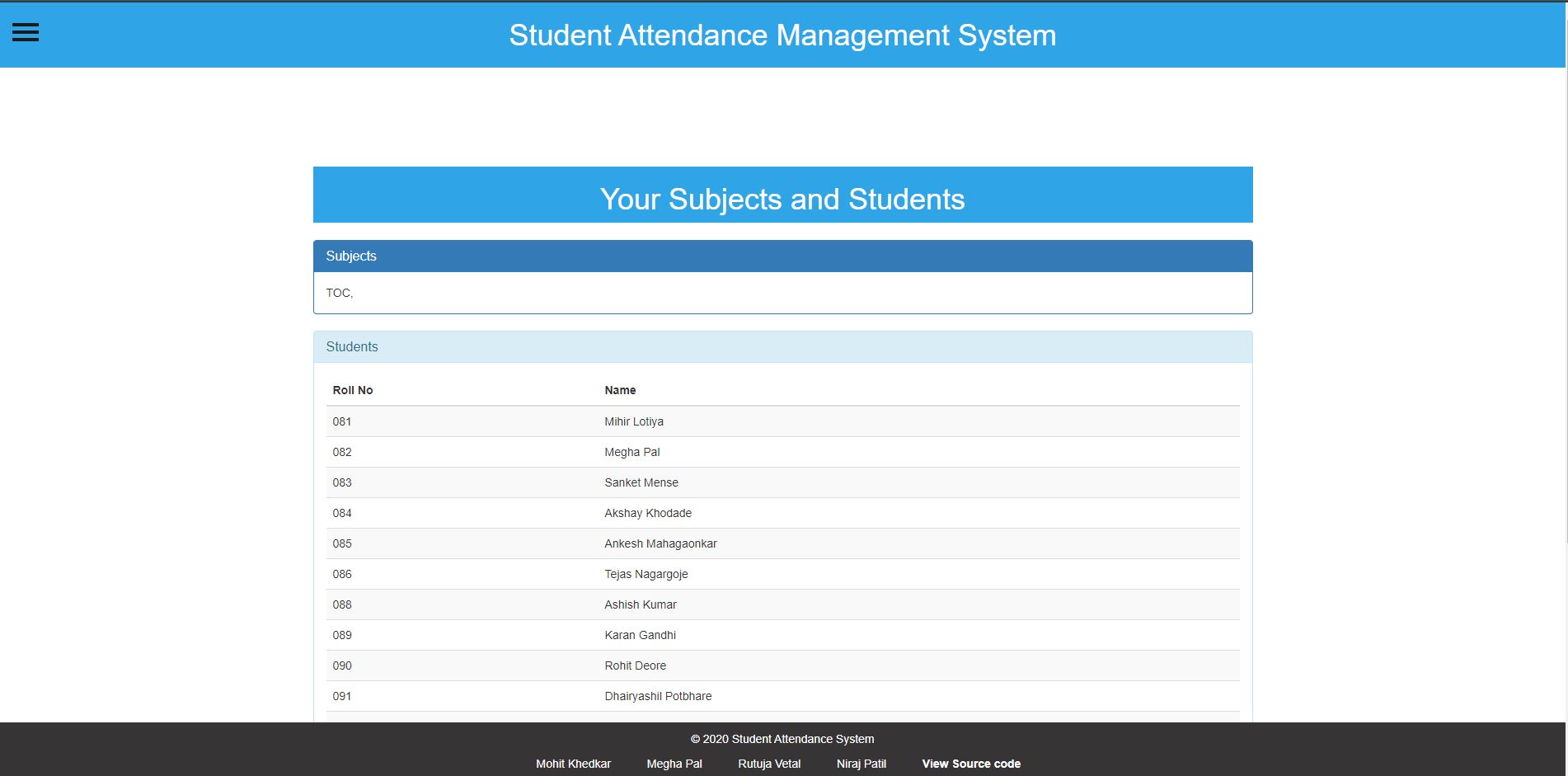Screen dimensions: 1568x776
Task: Select roll number 088
Action: 342,604
